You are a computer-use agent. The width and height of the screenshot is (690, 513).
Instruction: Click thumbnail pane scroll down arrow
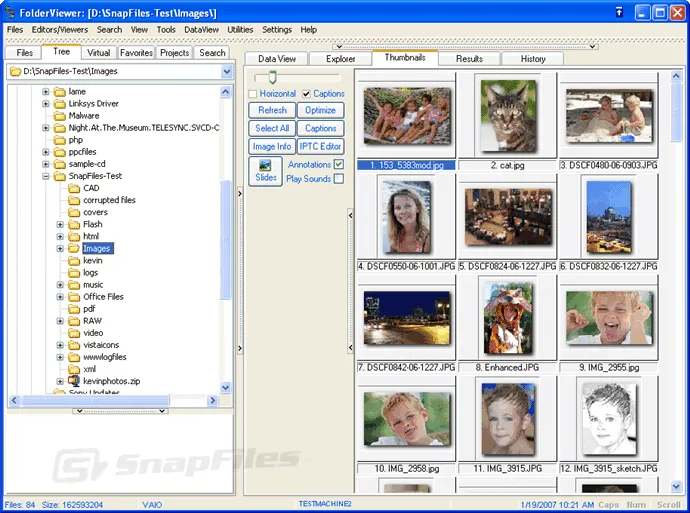click(676, 486)
